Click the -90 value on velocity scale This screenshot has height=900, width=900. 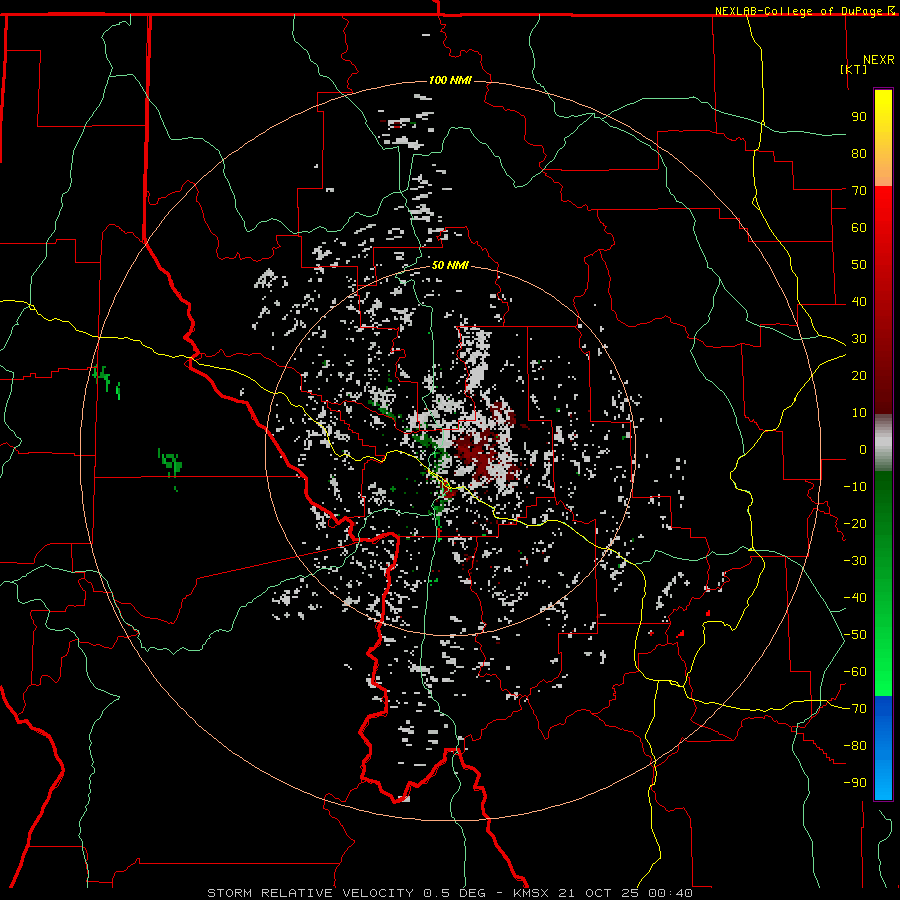point(855,783)
